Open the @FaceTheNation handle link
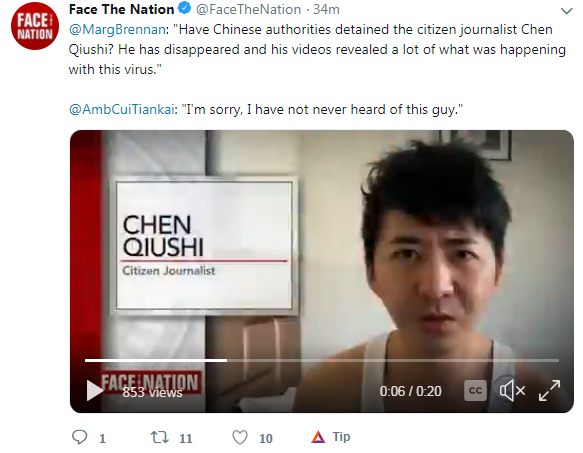 point(248,9)
